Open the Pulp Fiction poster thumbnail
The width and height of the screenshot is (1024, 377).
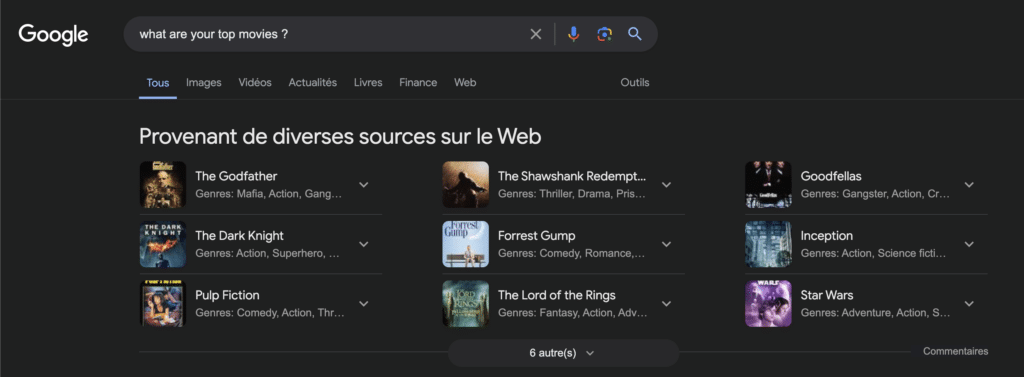pos(163,304)
